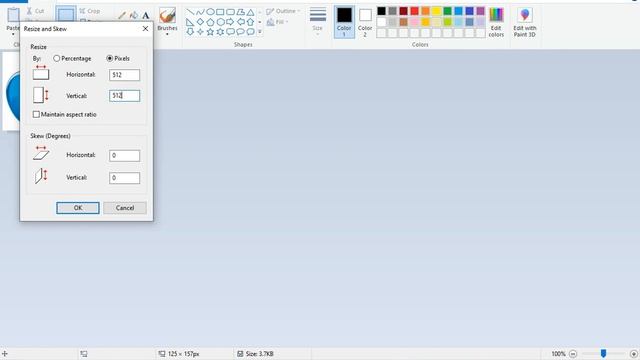
Task: Open the Paste dropdown arrow
Action: pos(13,34)
